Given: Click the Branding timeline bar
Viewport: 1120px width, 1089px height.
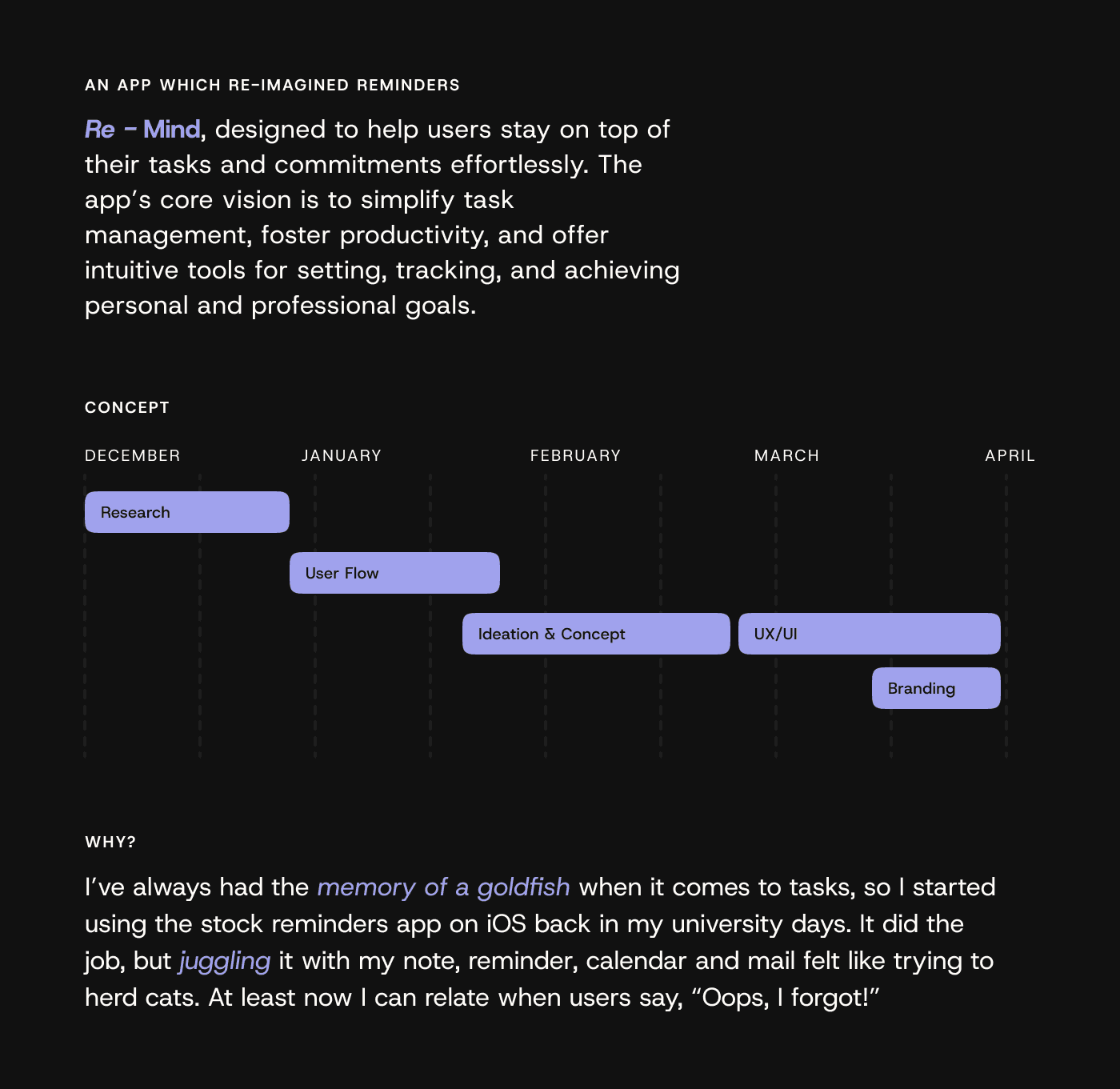Looking at the screenshot, I should point(936,688).
